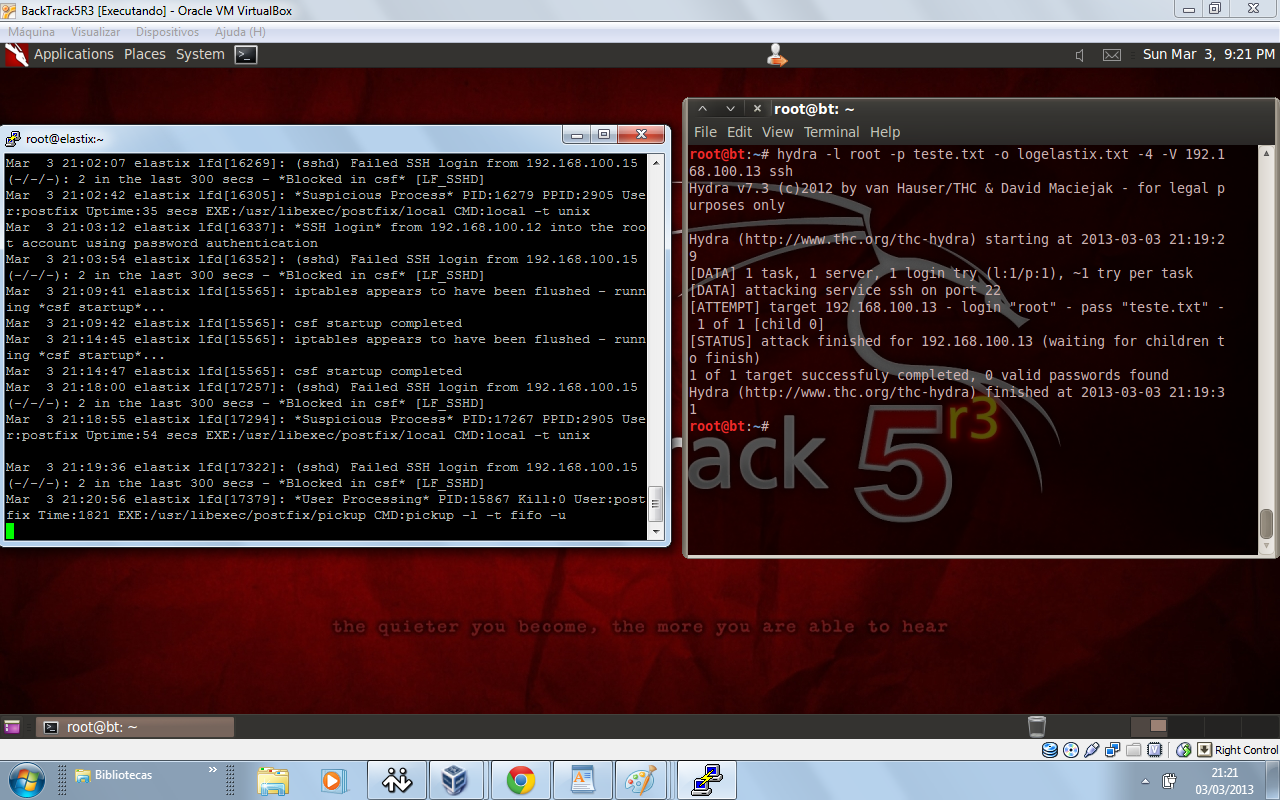Viewport: 1280px width, 800px height.
Task: Open the Visualizar menu
Action: pyautogui.click(x=95, y=32)
